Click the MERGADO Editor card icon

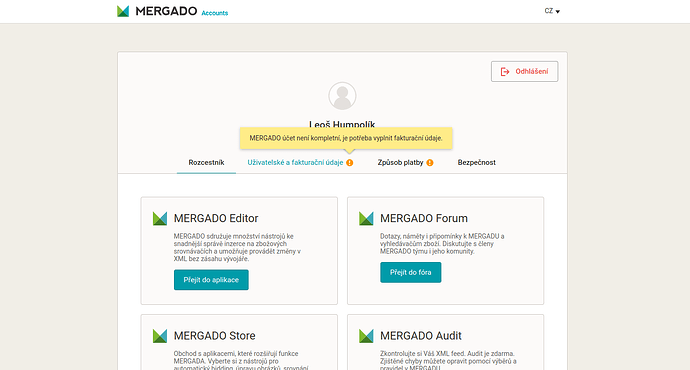(160, 219)
